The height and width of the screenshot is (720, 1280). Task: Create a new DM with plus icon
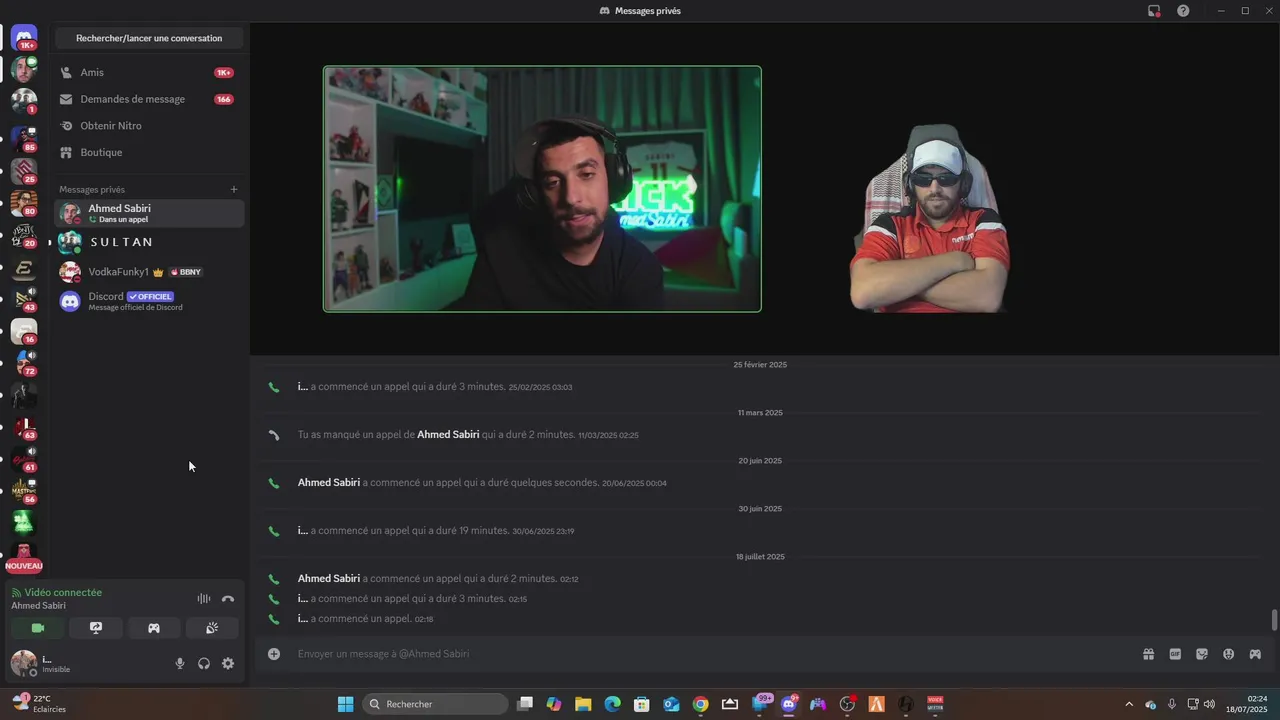tap(234, 189)
